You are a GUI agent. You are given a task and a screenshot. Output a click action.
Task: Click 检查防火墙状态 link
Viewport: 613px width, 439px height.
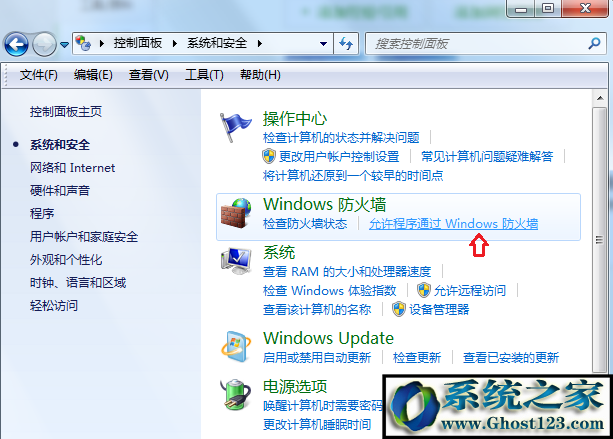(305, 224)
